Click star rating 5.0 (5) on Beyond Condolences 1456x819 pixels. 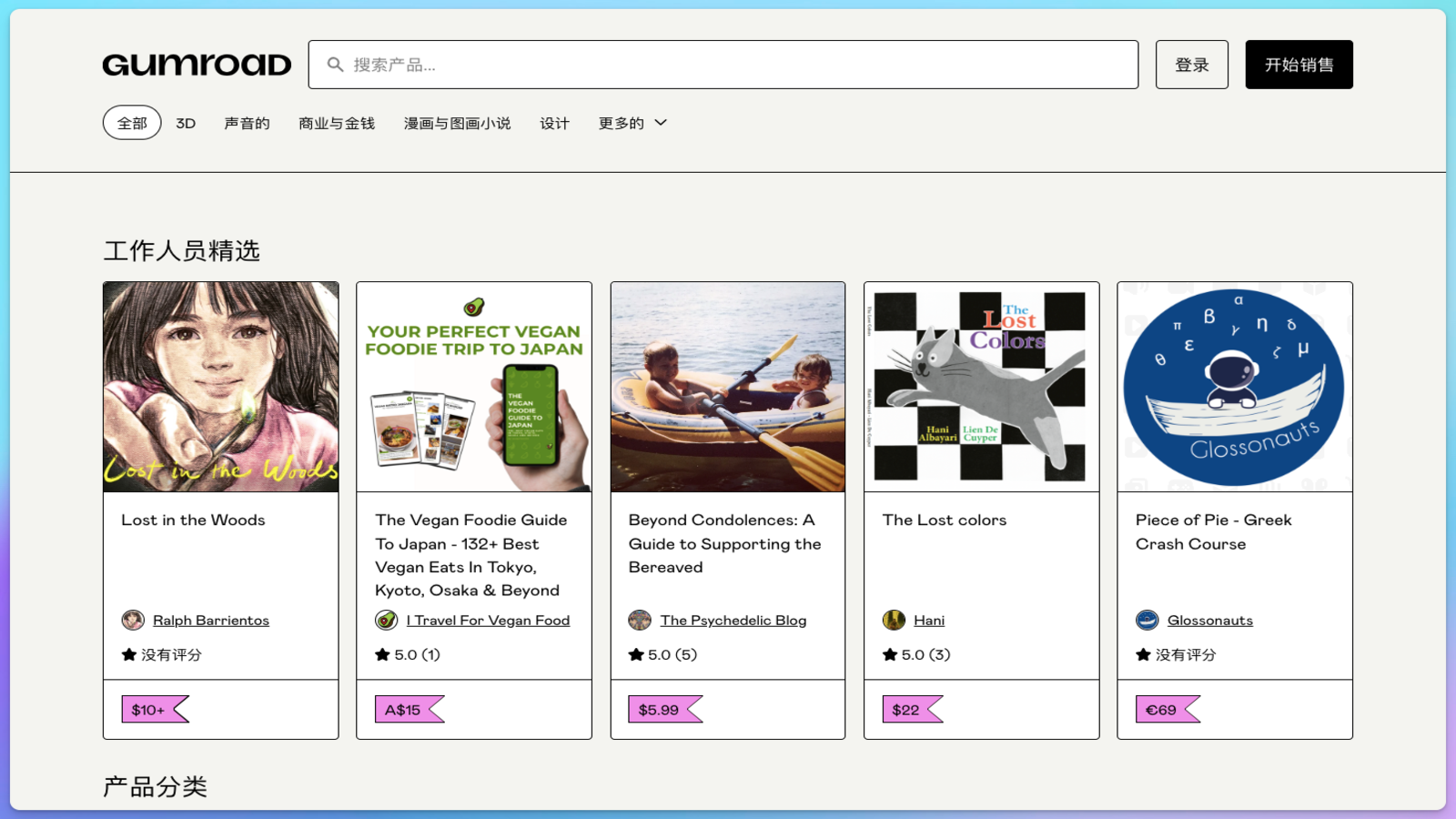tap(662, 654)
